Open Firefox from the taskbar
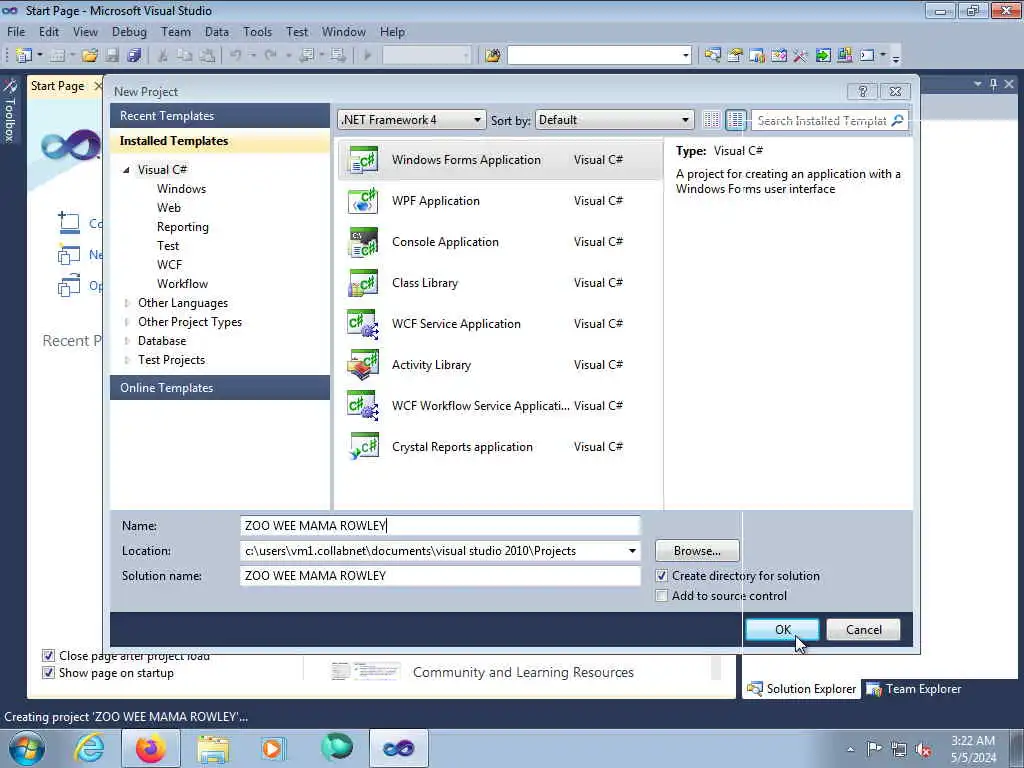This screenshot has height=768, width=1024. (151, 748)
